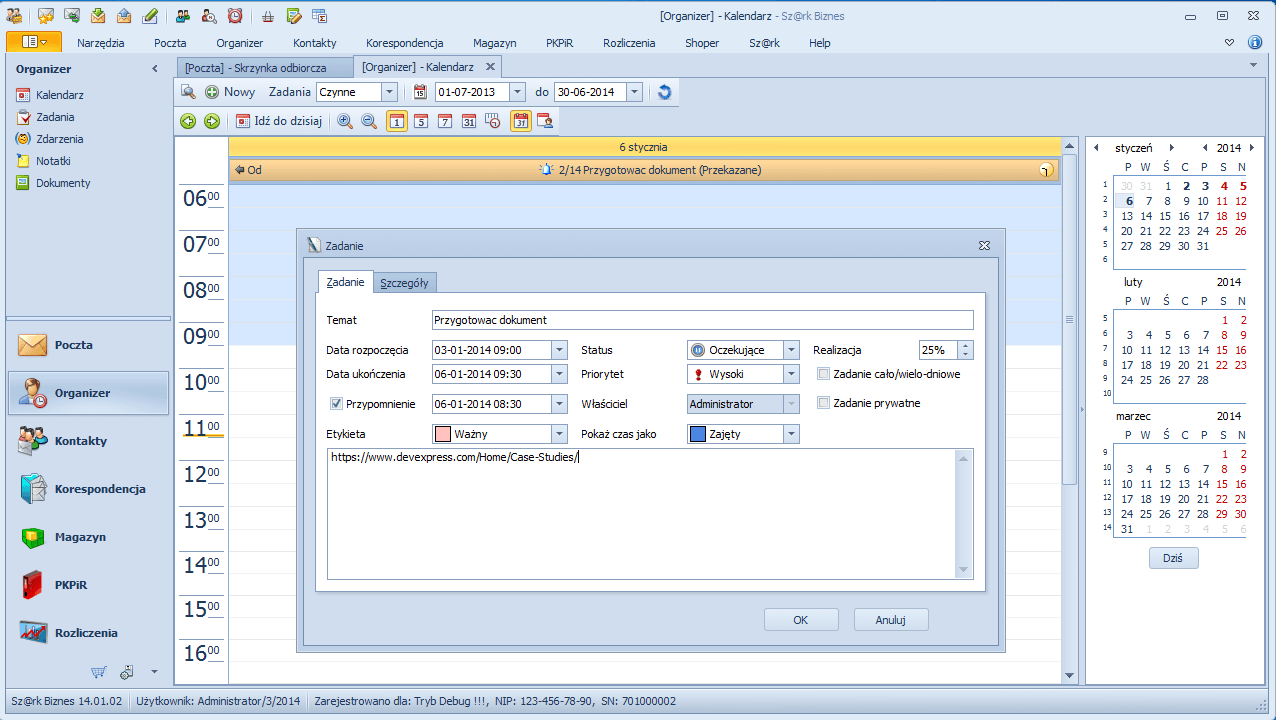The width and height of the screenshot is (1276, 720).
Task: Expand the Status dropdown
Action: pos(791,350)
